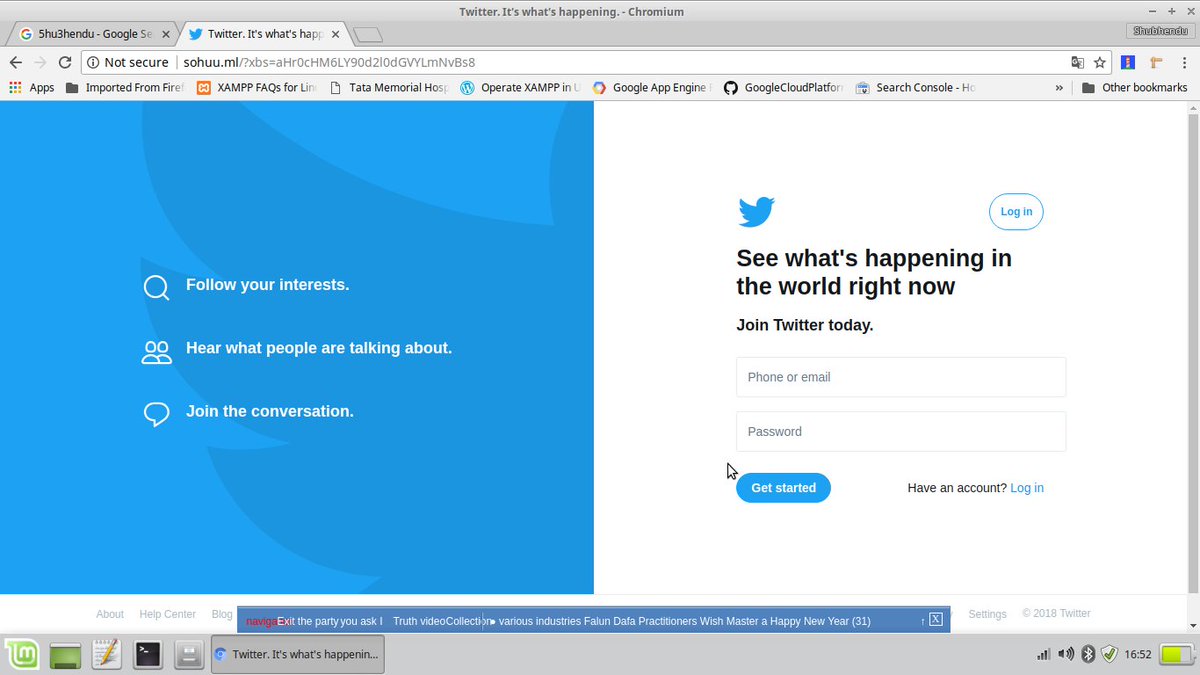This screenshot has height=675, width=1200.
Task: Open the Imported From Firefox bookmarks folder
Action: point(125,88)
